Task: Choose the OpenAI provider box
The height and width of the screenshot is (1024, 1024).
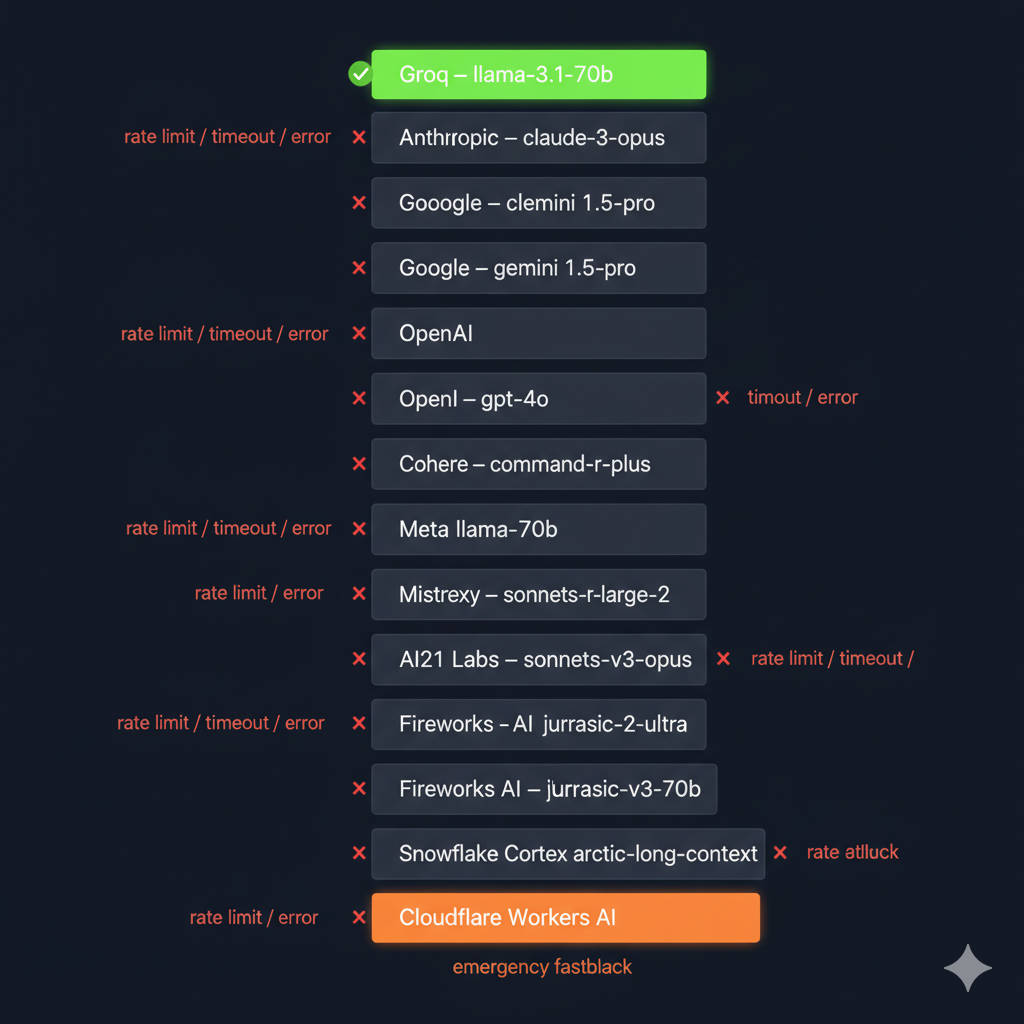Action: point(538,333)
